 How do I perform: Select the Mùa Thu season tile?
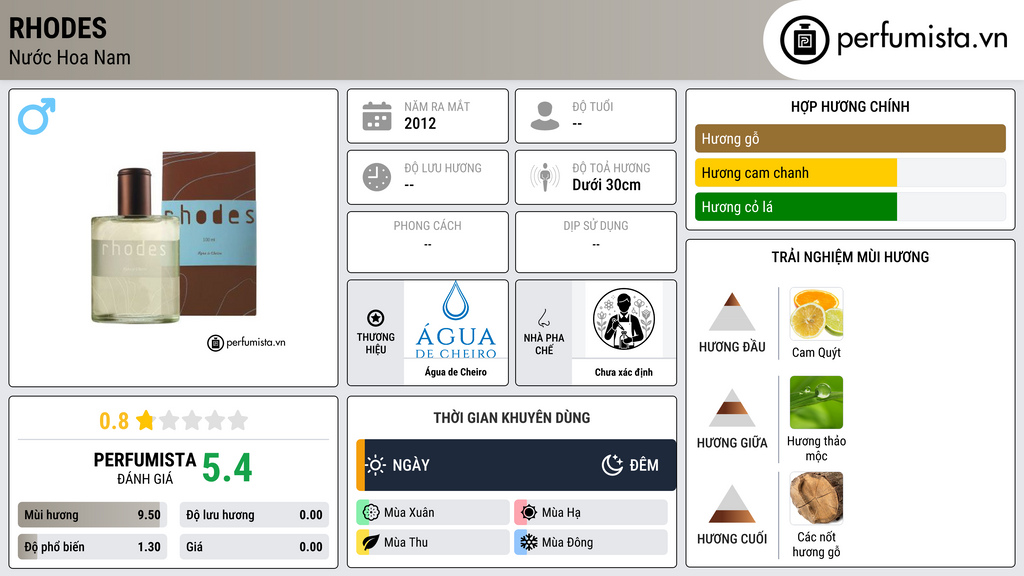click(432, 542)
